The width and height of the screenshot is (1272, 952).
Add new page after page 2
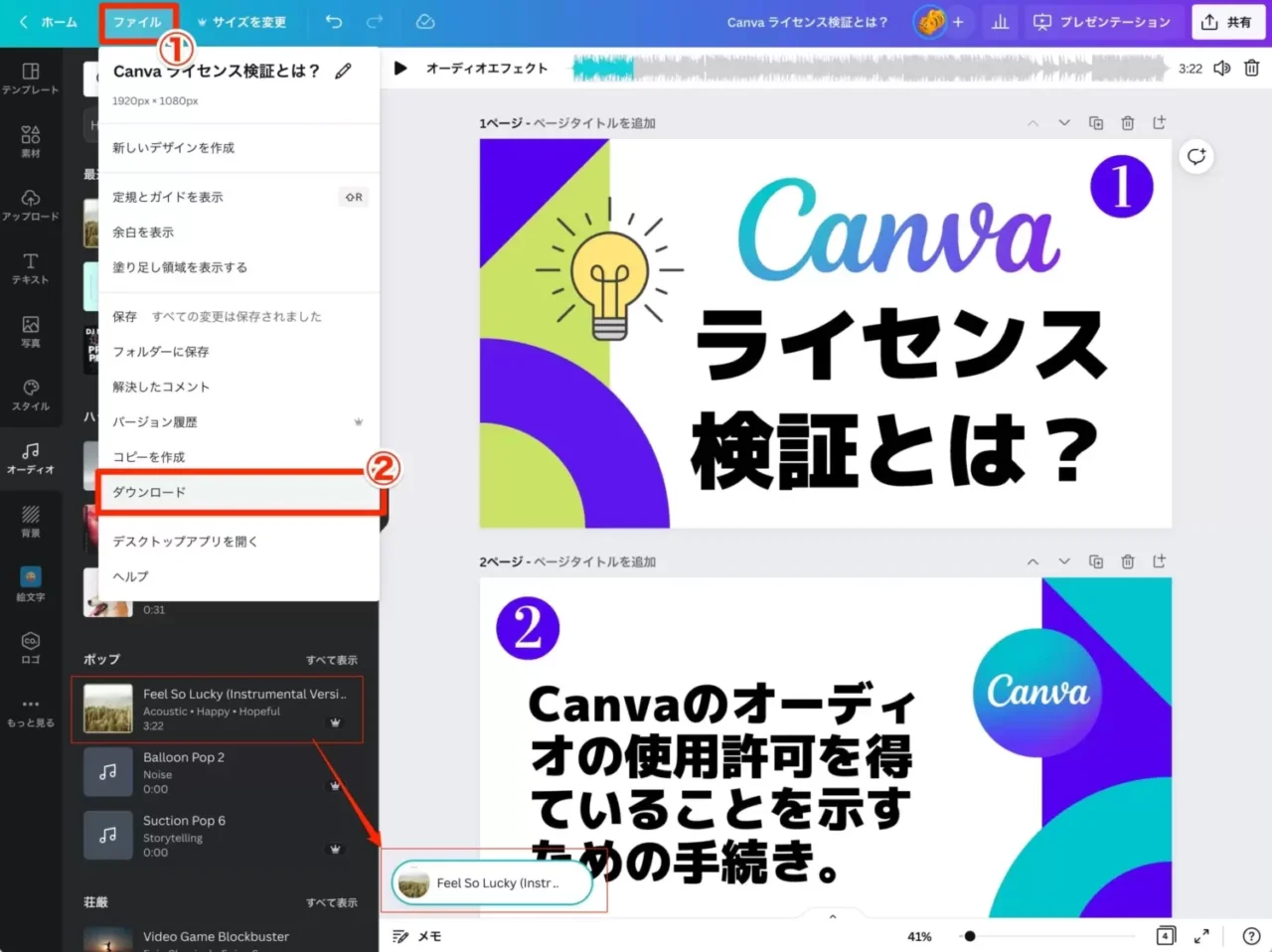[1159, 561]
